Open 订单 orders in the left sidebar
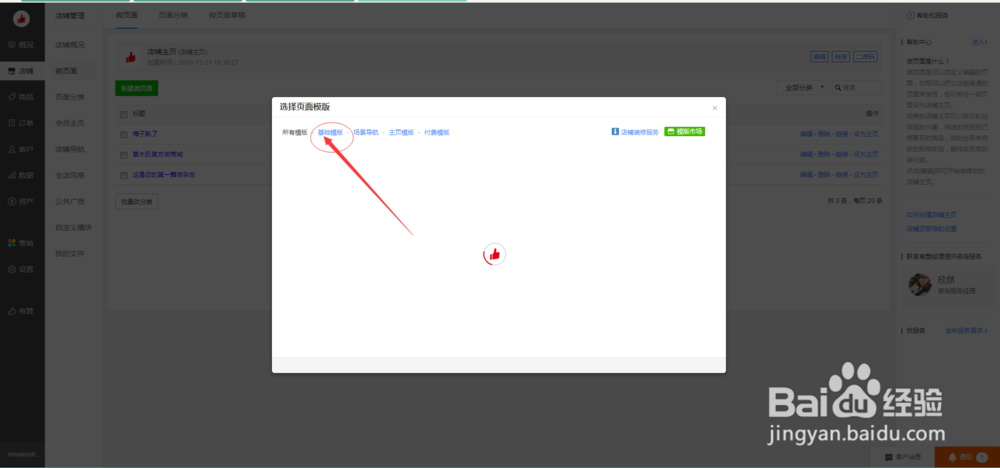The width and height of the screenshot is (1000, 468). [x=22, y=123]
